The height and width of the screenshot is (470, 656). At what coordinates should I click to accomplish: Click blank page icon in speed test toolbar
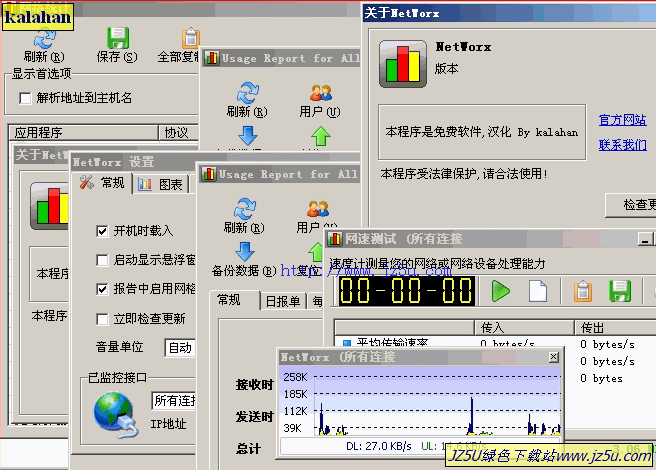click(538, 291)
